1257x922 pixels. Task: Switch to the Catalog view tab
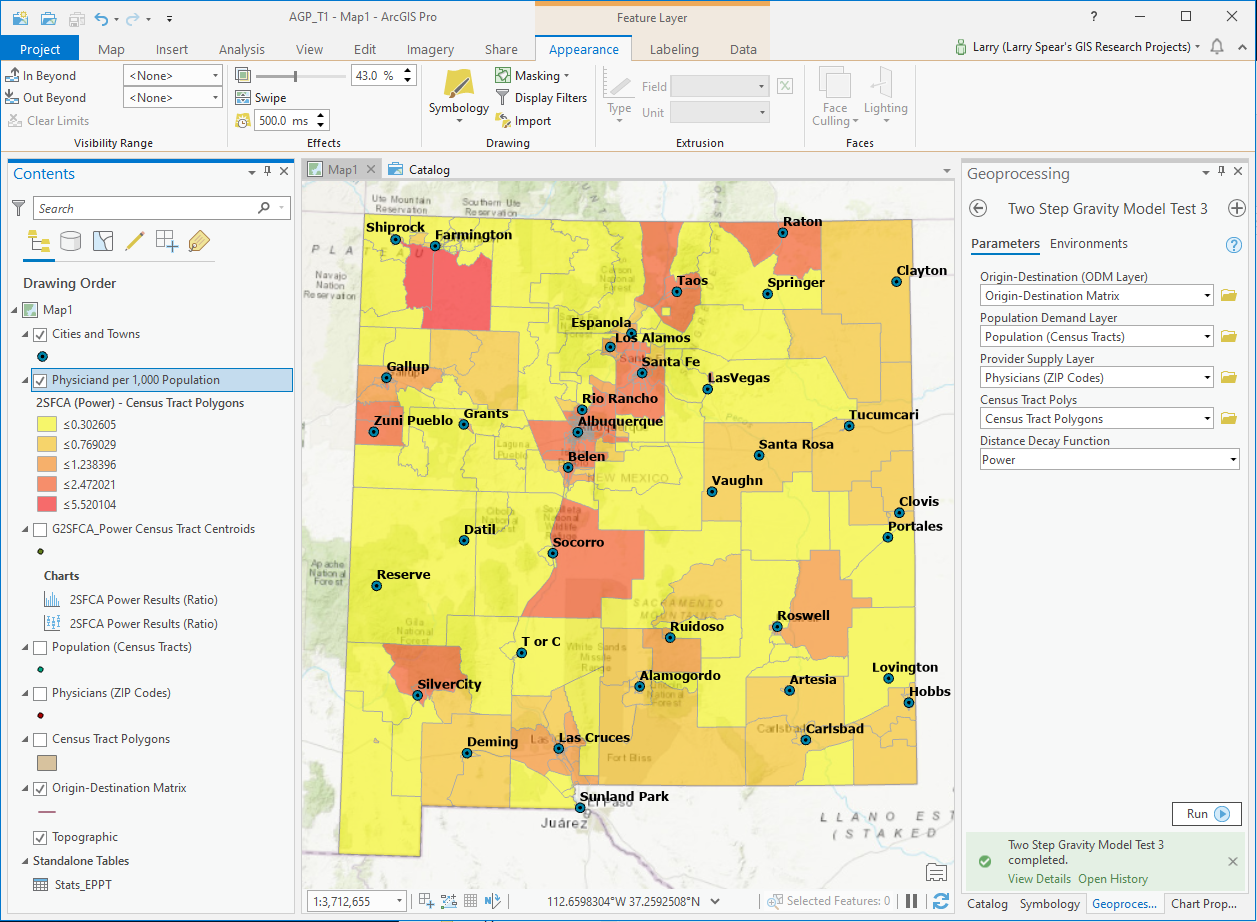pos(420,169)
